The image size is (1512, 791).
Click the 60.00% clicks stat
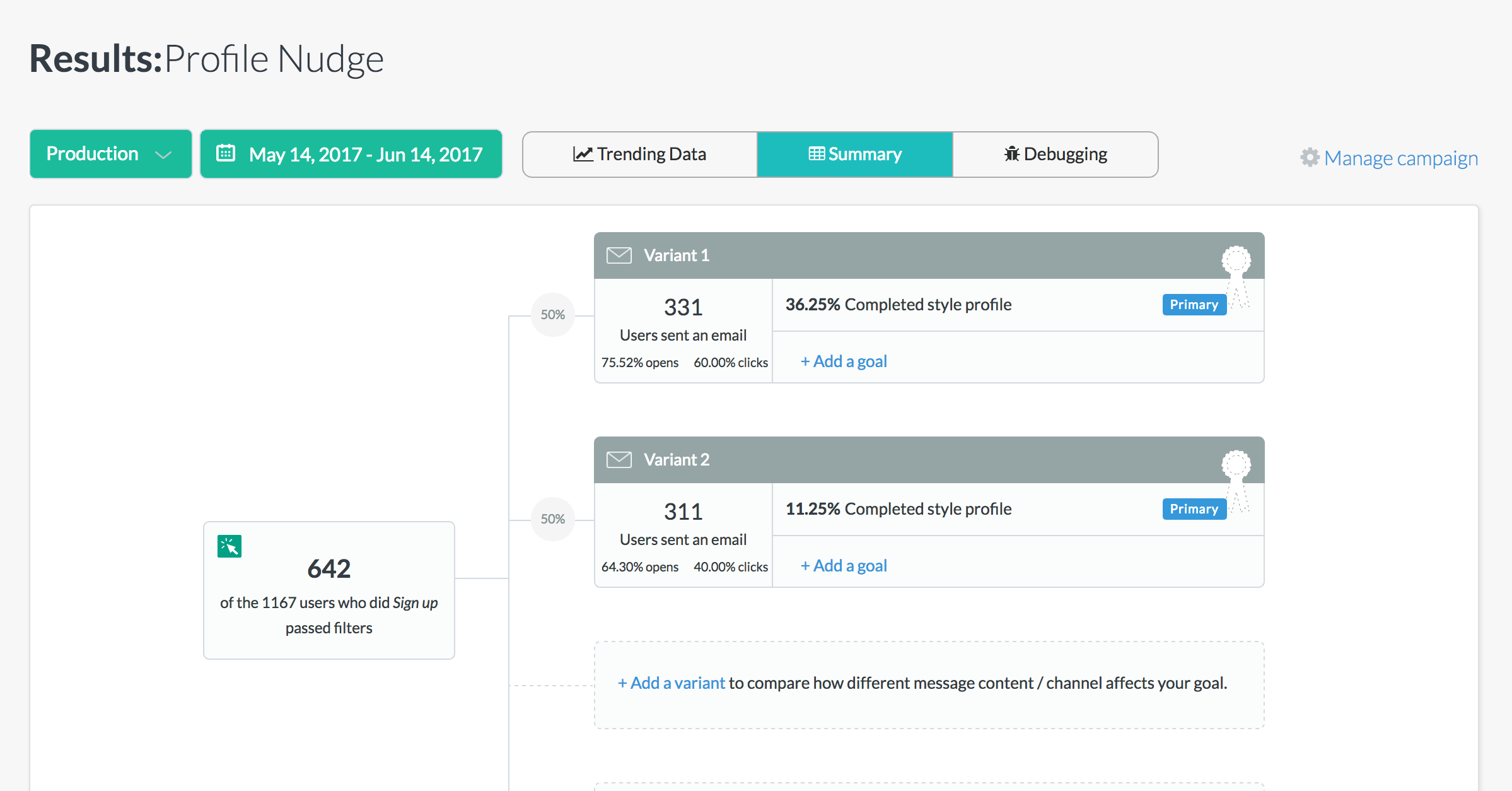point(731,363)
